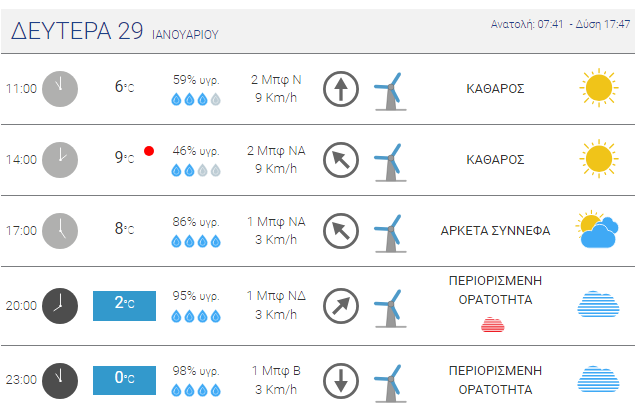Screen dimensions: 641x415
Task: Click the Ανατολή 07:41 sunrise text
Action: click(527, 24)
